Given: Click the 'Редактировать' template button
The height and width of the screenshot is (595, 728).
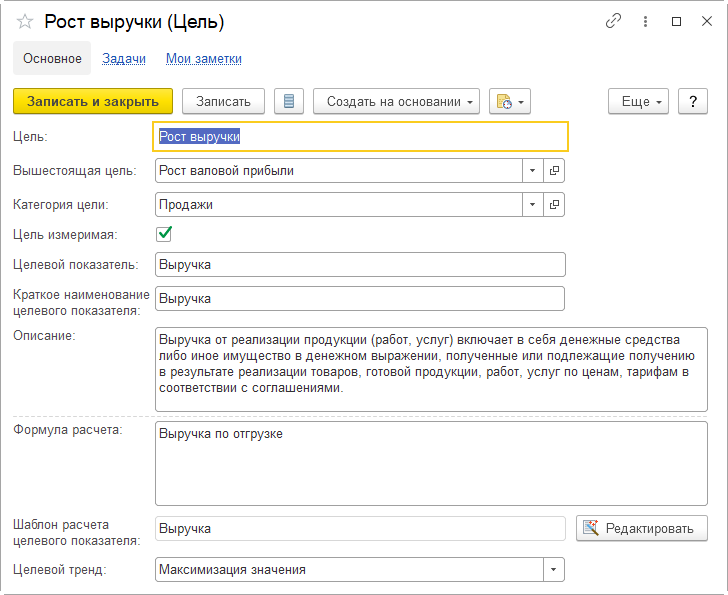Looking at the screenshot, I should click(641, 528).
